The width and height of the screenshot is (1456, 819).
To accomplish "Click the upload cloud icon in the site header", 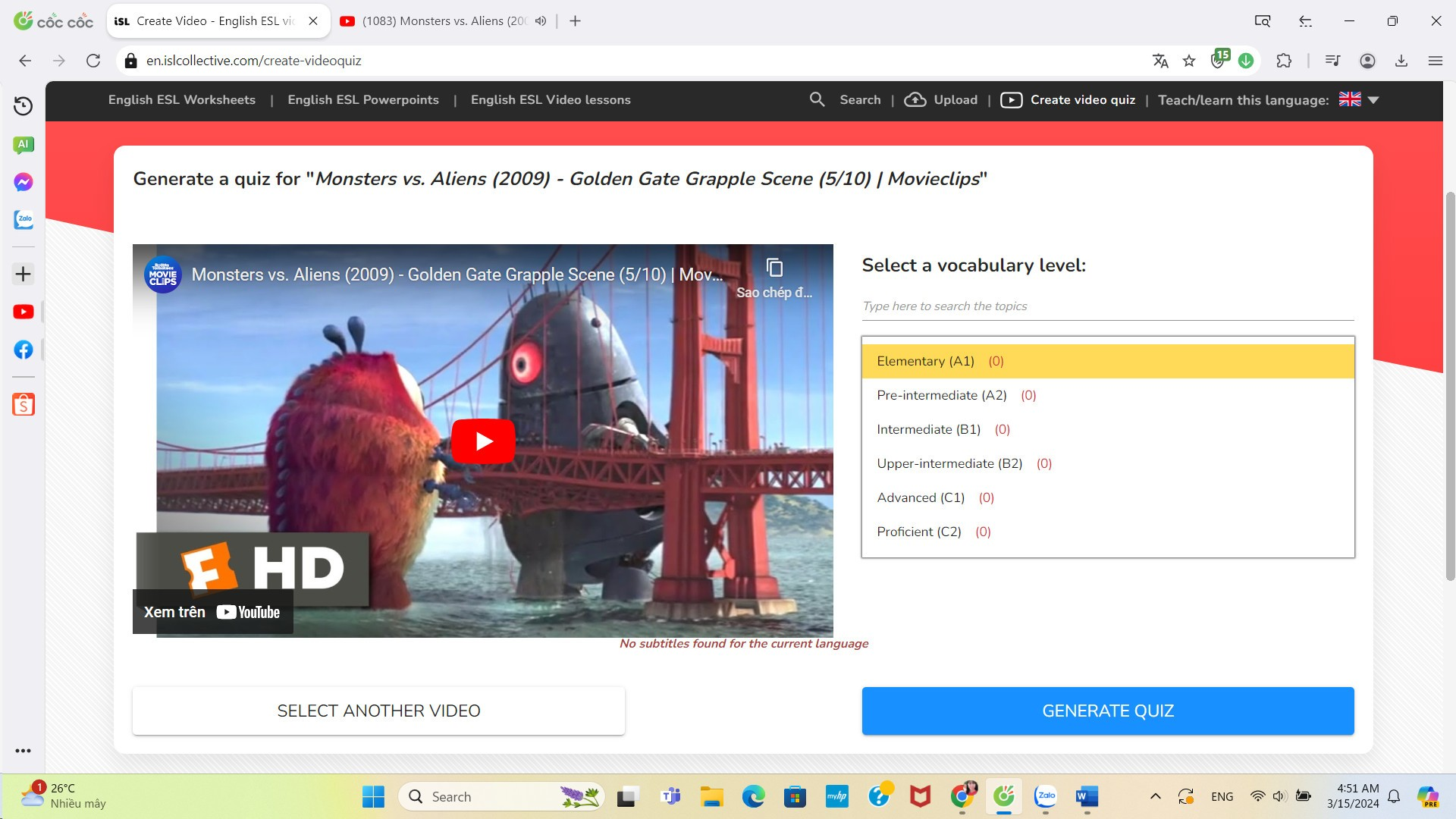I will pyautogui.click(x=915, y=99).
